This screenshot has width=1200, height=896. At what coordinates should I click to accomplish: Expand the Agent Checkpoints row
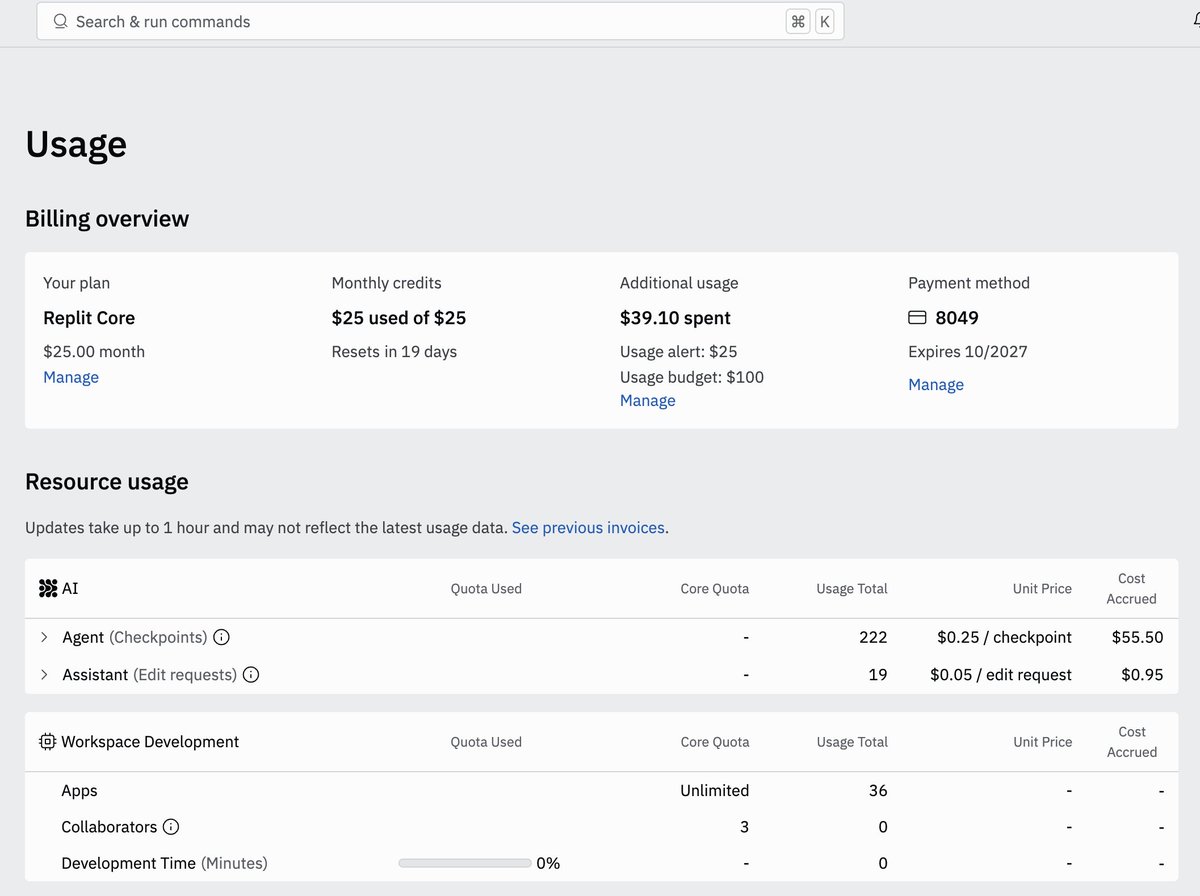43,637
